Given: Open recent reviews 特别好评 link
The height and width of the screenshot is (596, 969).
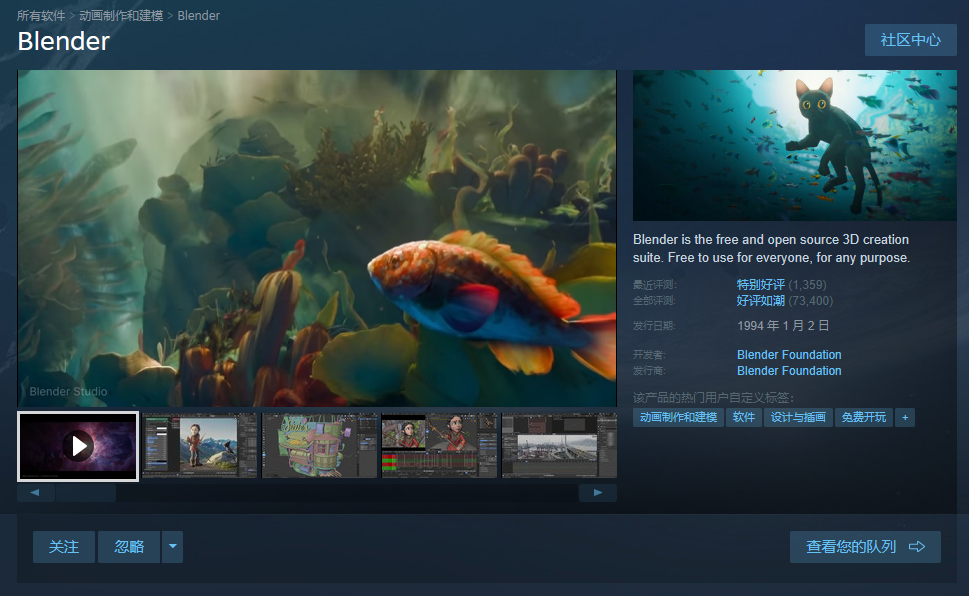Looking at the screenshot, I should tap(761, 284).
